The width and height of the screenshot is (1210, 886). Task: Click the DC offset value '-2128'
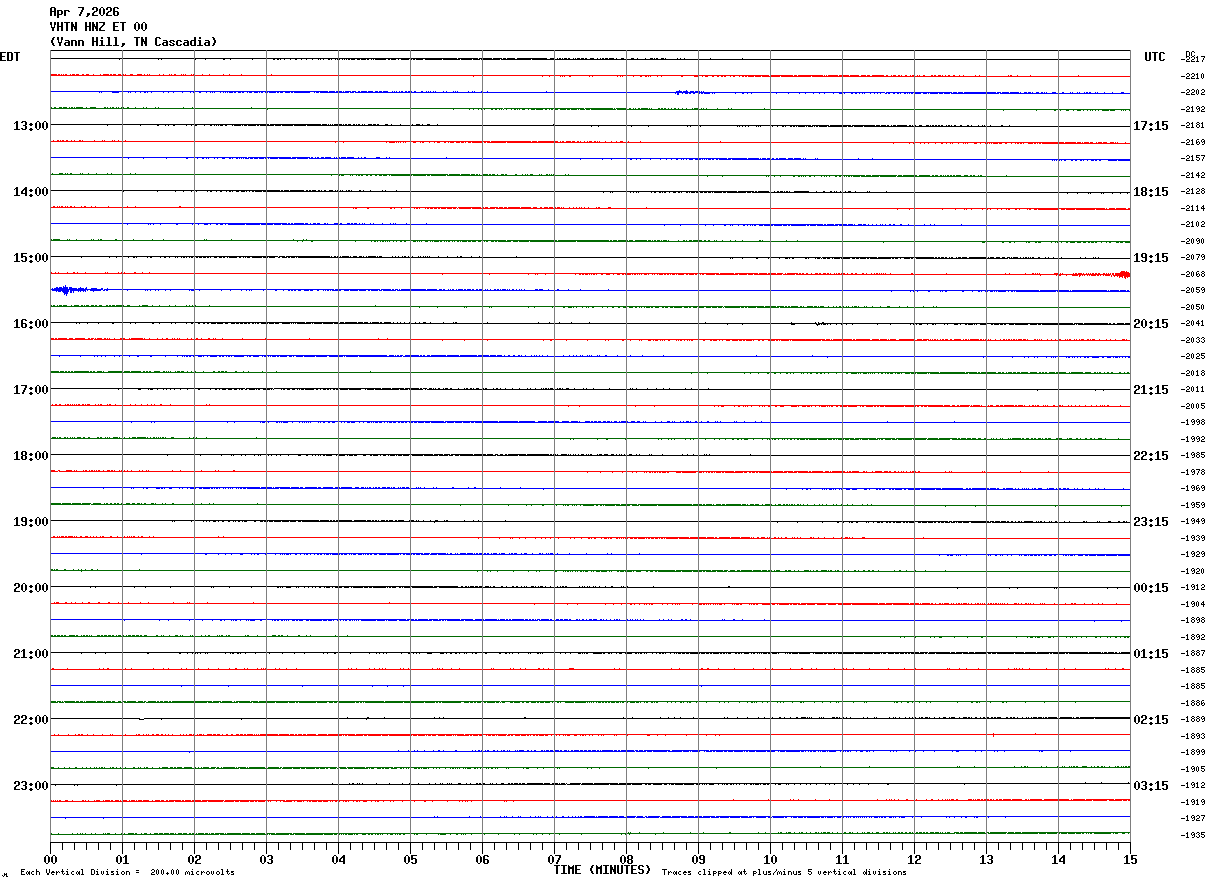click(1194, 192)
